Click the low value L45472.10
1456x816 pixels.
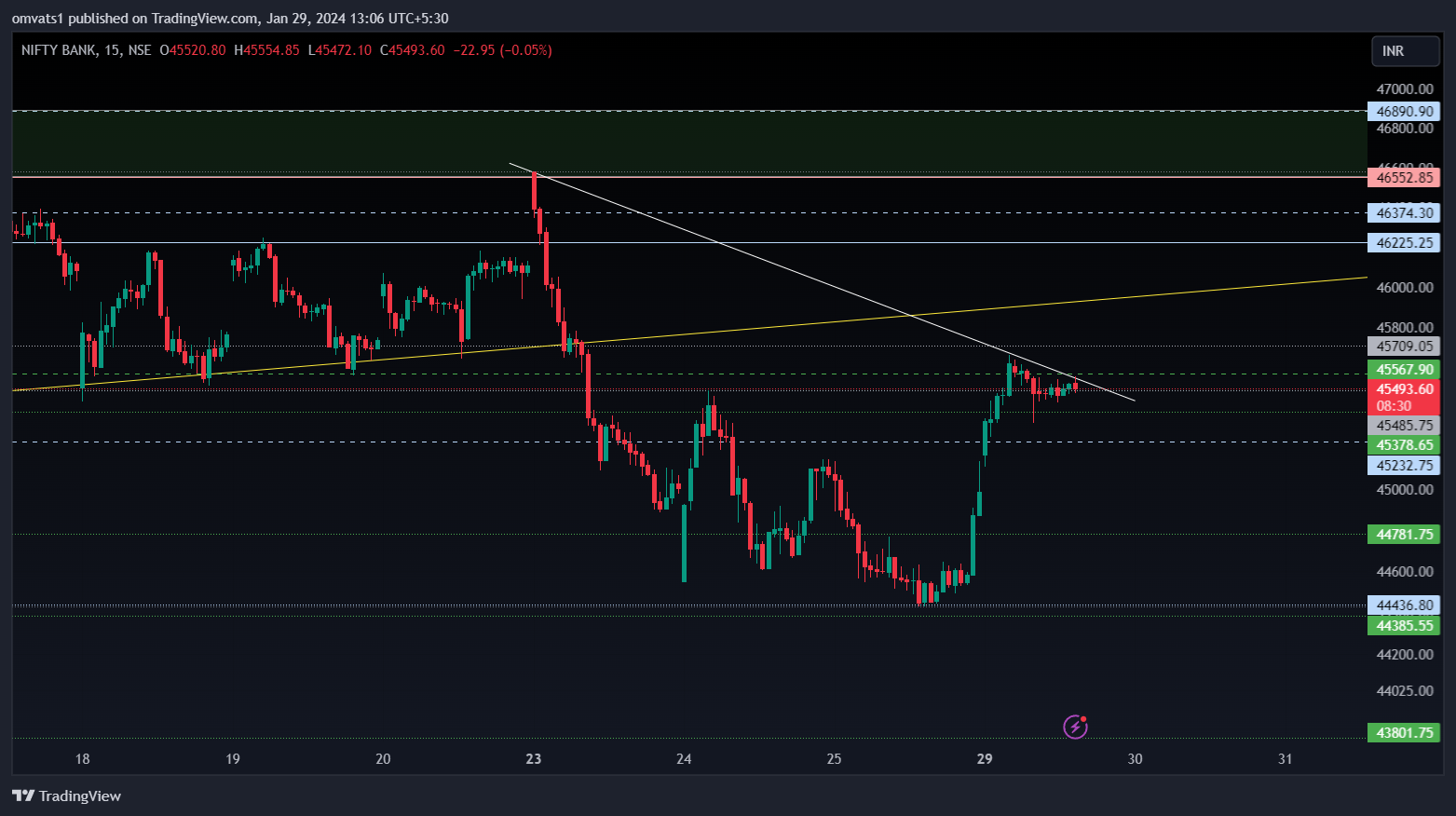340,50
